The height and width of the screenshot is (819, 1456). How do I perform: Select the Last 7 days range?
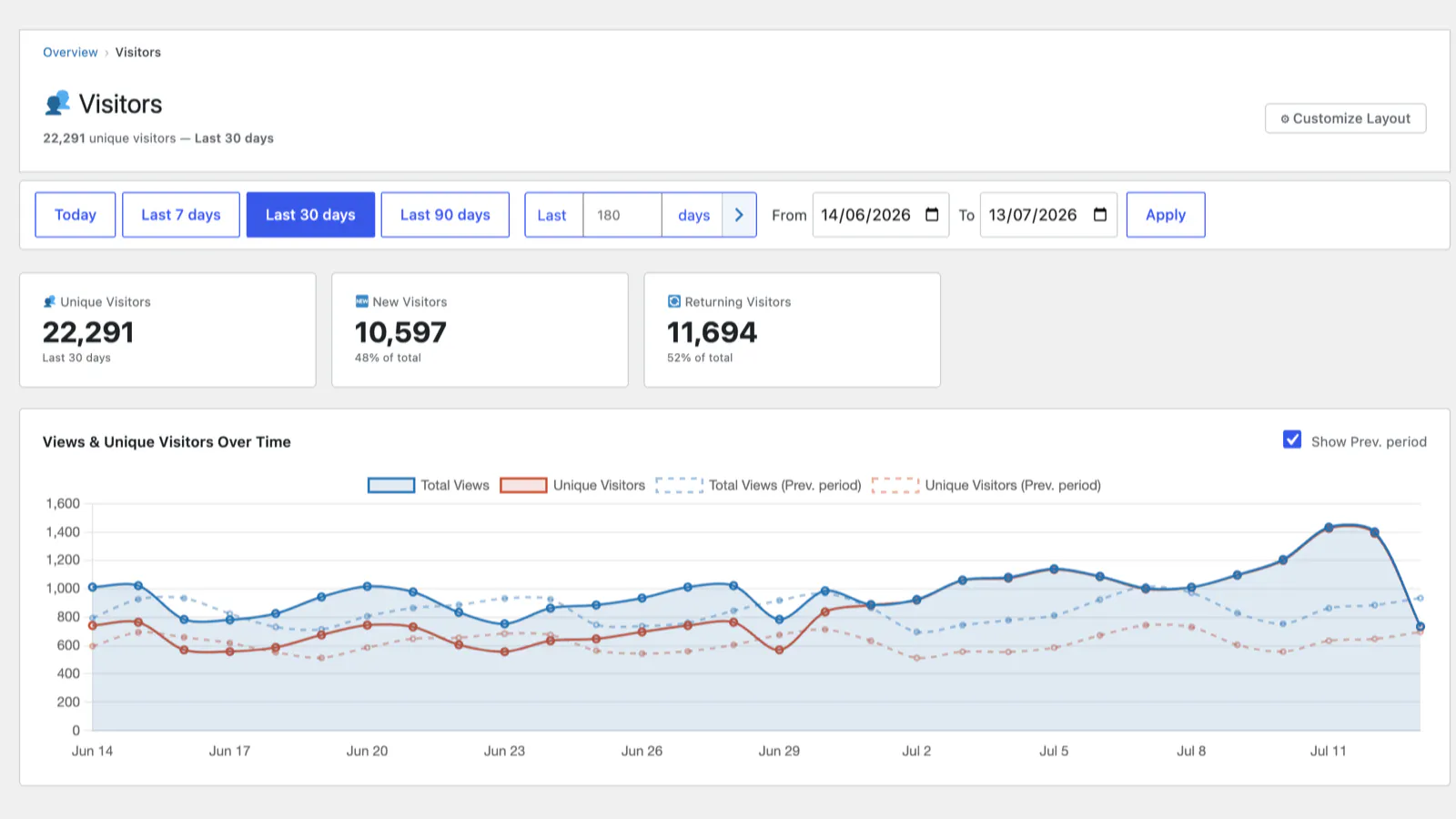tap(181, 215)
